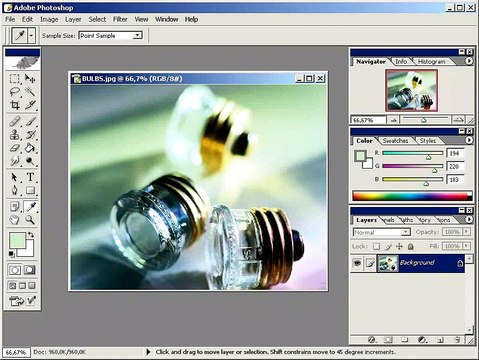Toggle Lock image pixels brush icon
The height and width of the screenshot is (360, 479).
point(388,247)
